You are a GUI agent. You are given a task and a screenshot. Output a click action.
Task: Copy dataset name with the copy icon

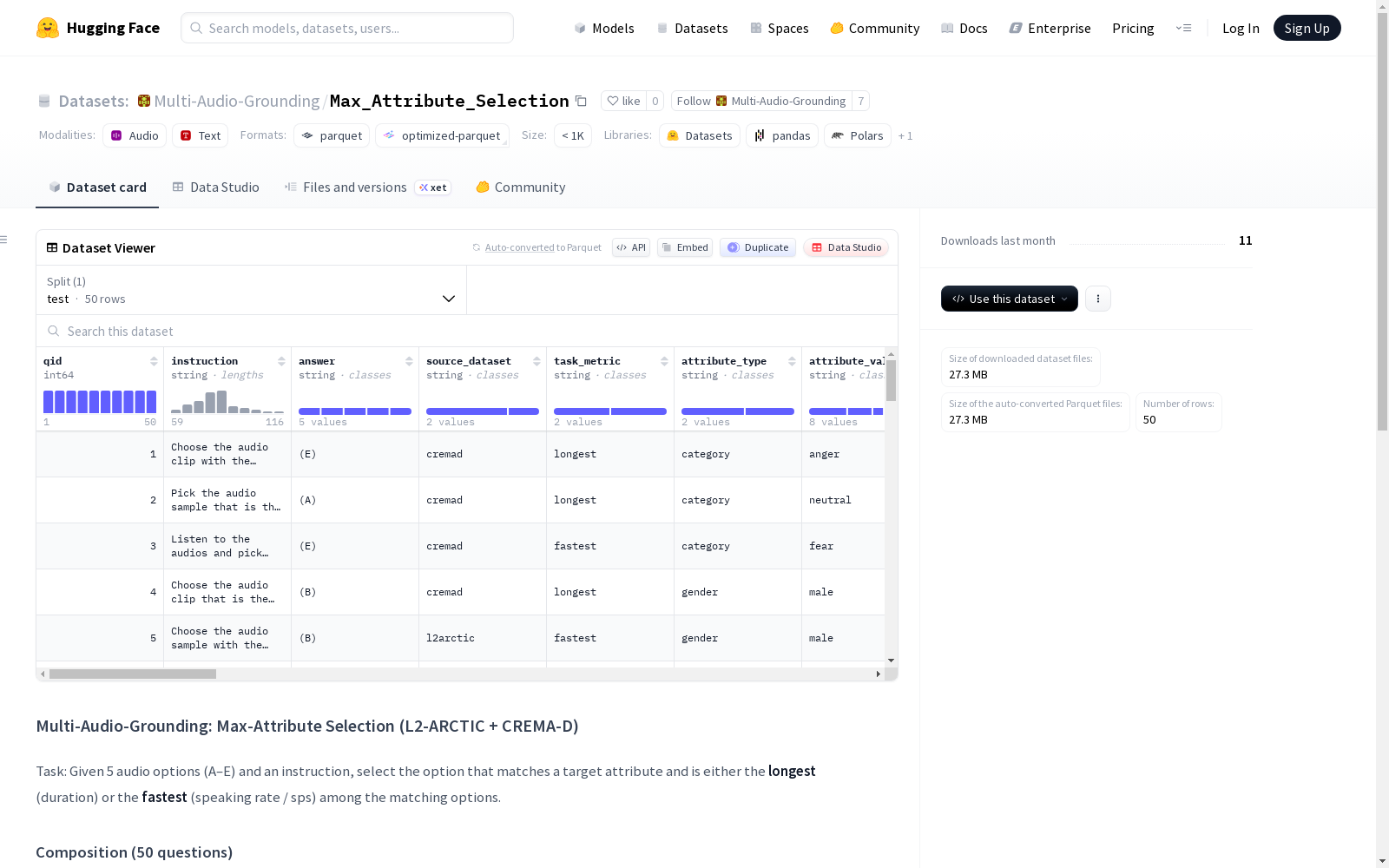(581, 102)
